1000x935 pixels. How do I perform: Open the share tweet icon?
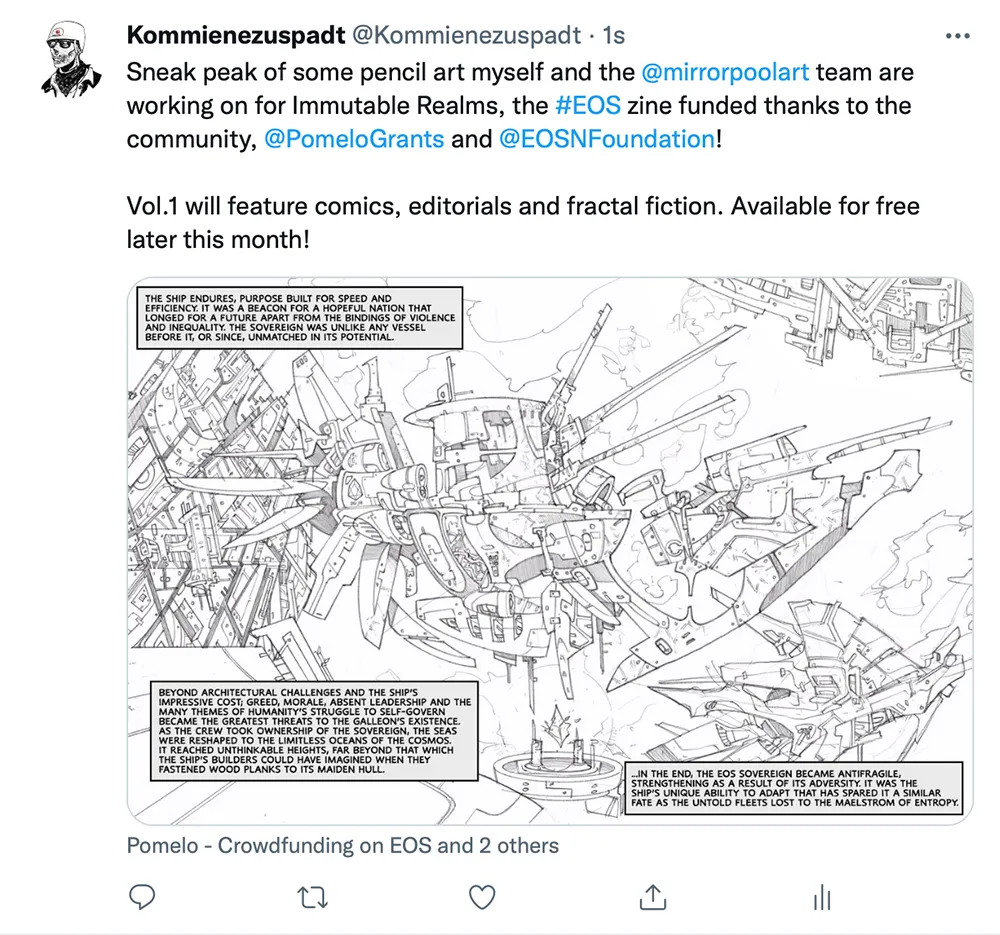pos(652,897)
